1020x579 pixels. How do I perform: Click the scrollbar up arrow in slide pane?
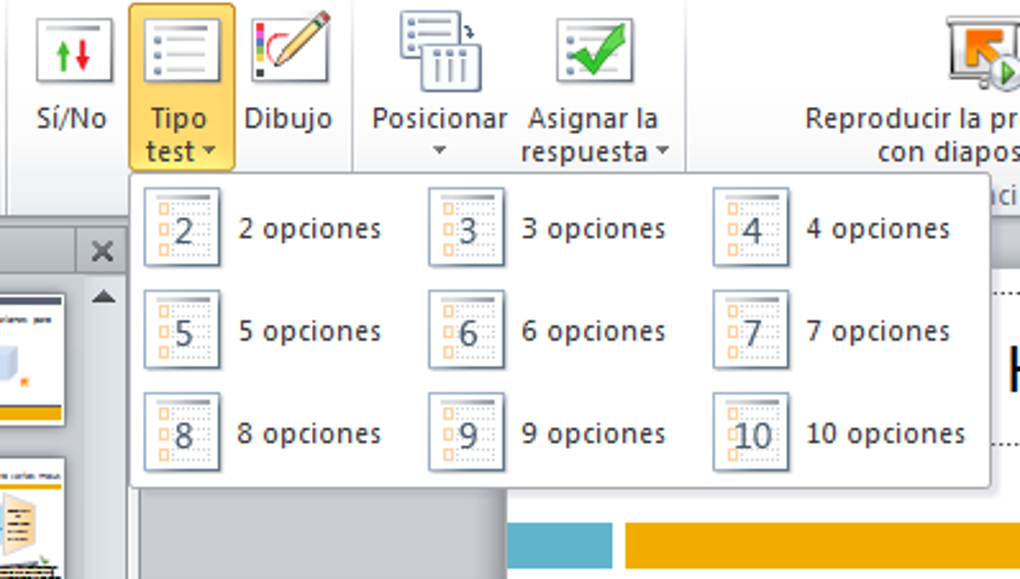103,297
